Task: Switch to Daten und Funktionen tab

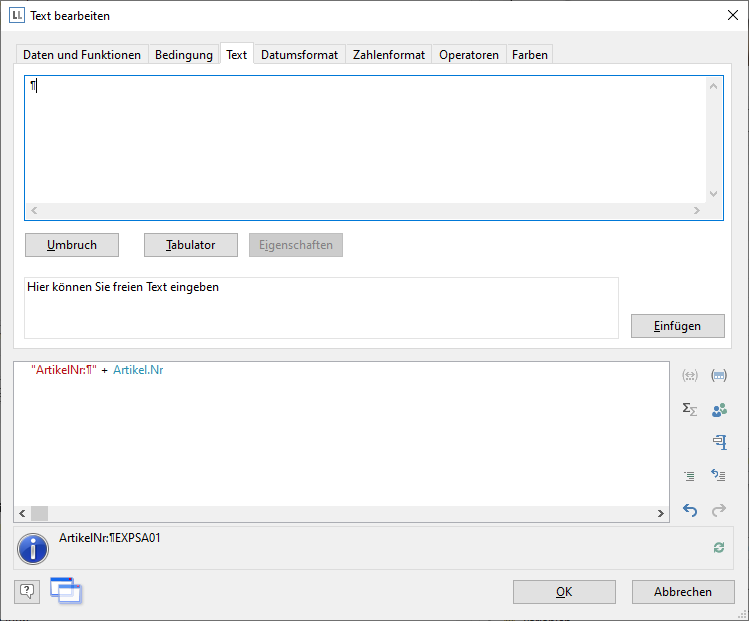Action: tap(82, 55)
